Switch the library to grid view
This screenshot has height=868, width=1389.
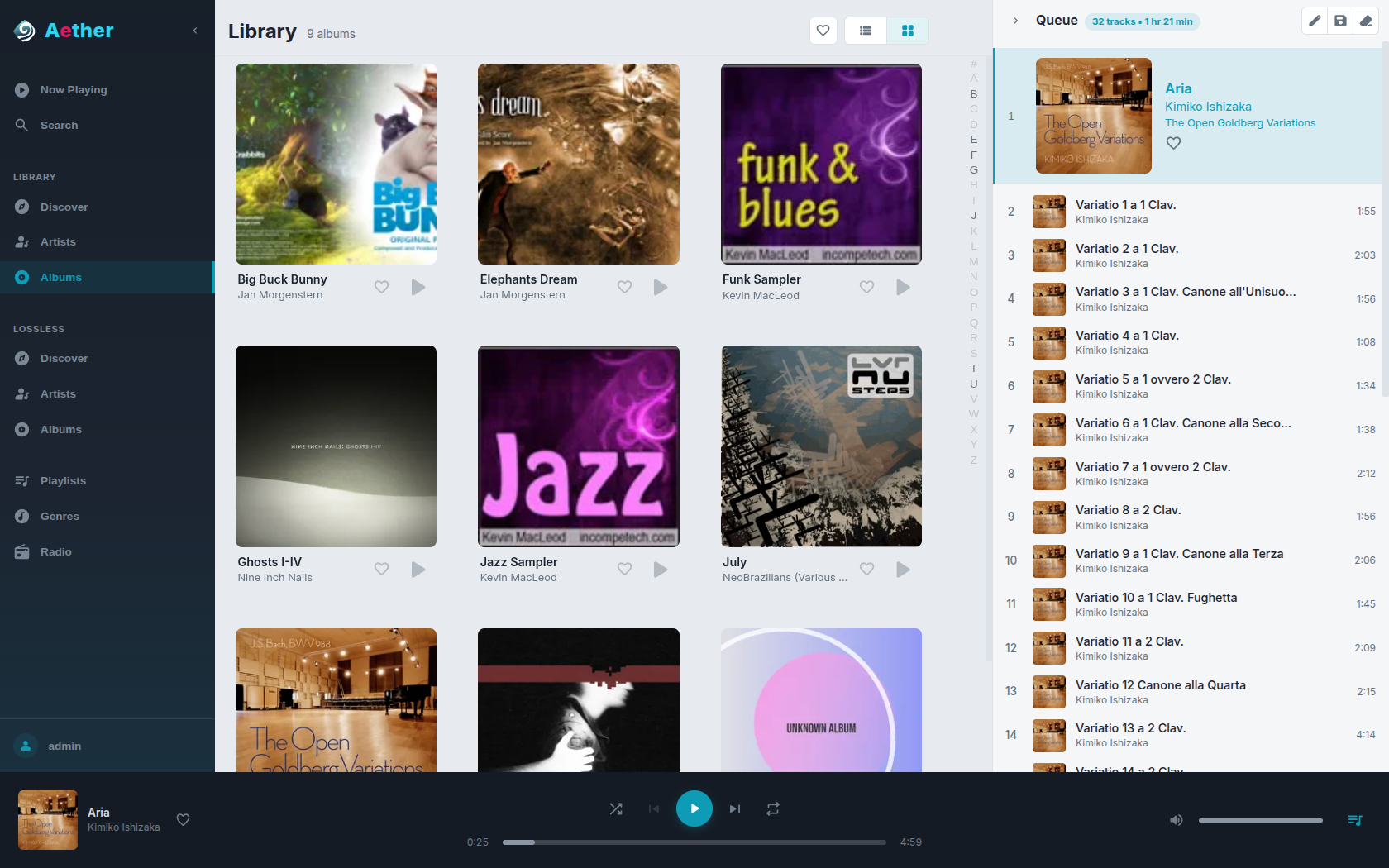(908, 31)
